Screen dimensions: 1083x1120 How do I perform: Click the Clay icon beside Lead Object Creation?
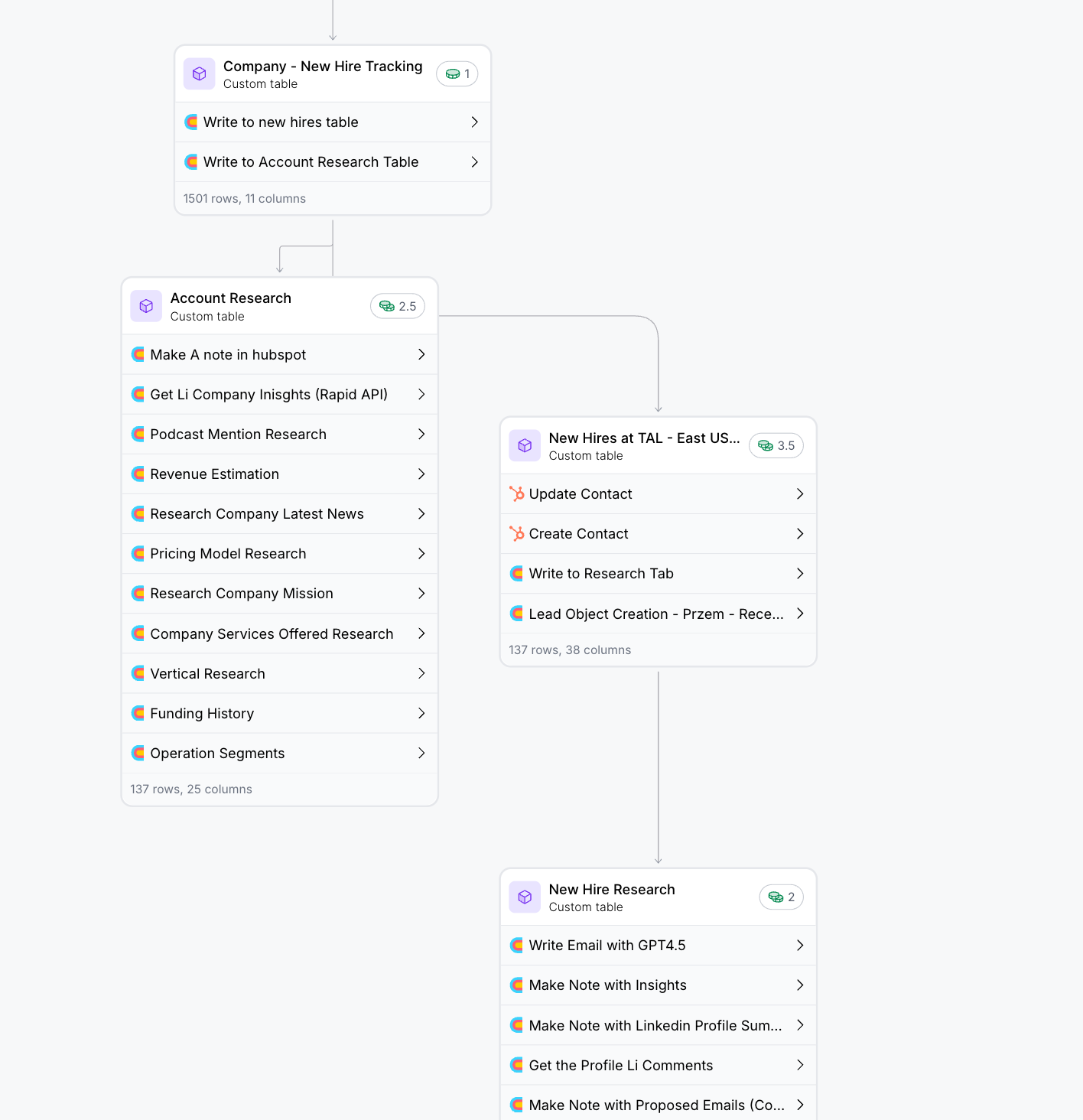pos(517,614)
